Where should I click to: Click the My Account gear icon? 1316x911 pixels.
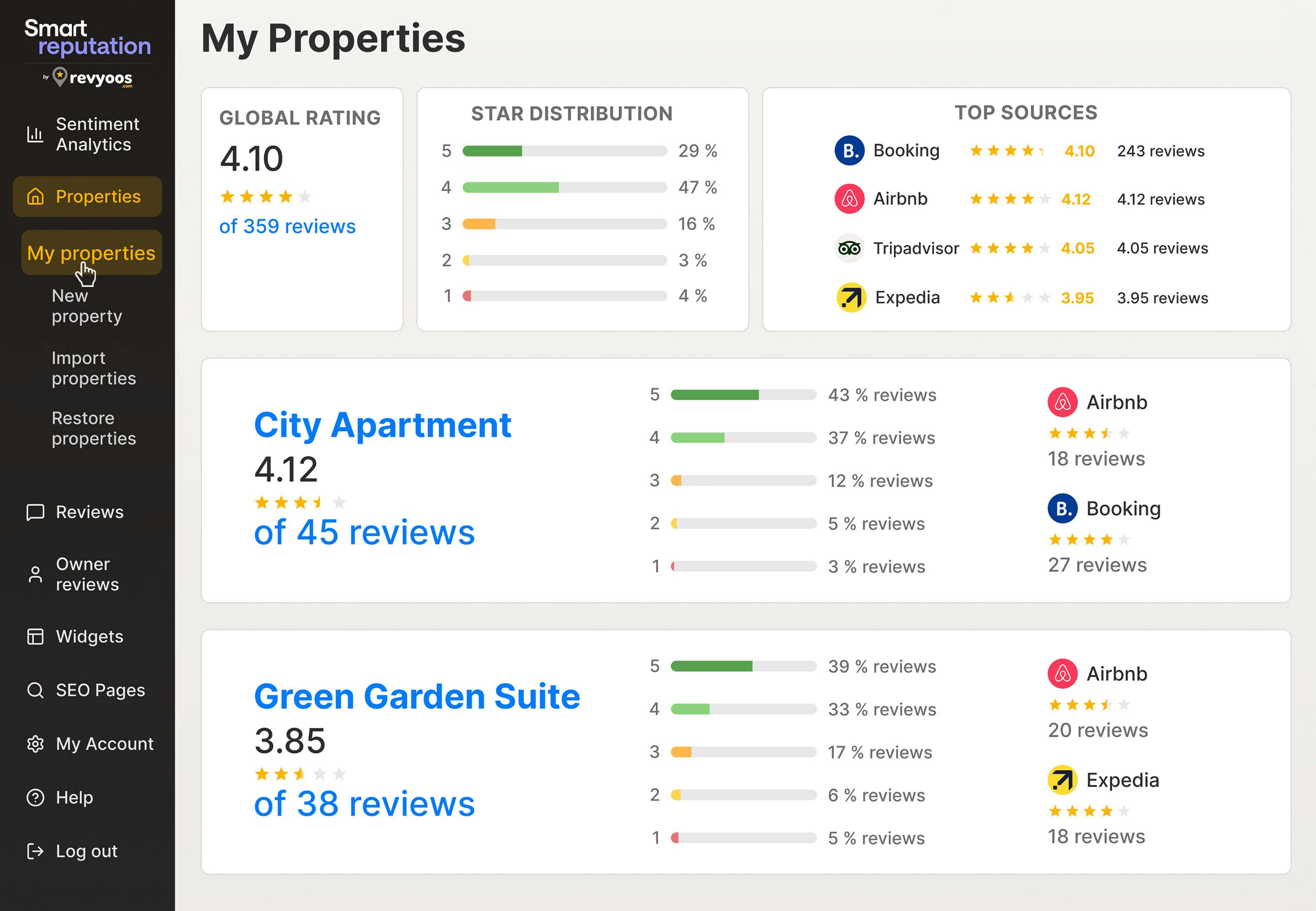35,744
